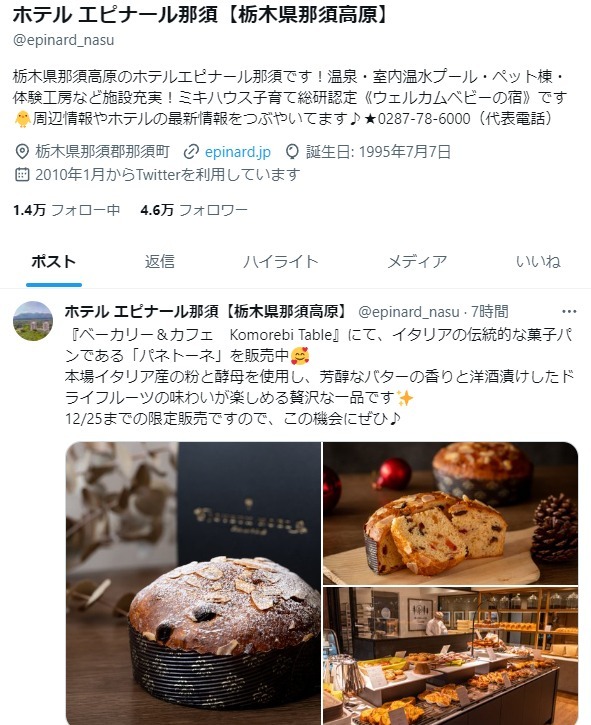Click the birthday balloon icon

tap(292, 152)
